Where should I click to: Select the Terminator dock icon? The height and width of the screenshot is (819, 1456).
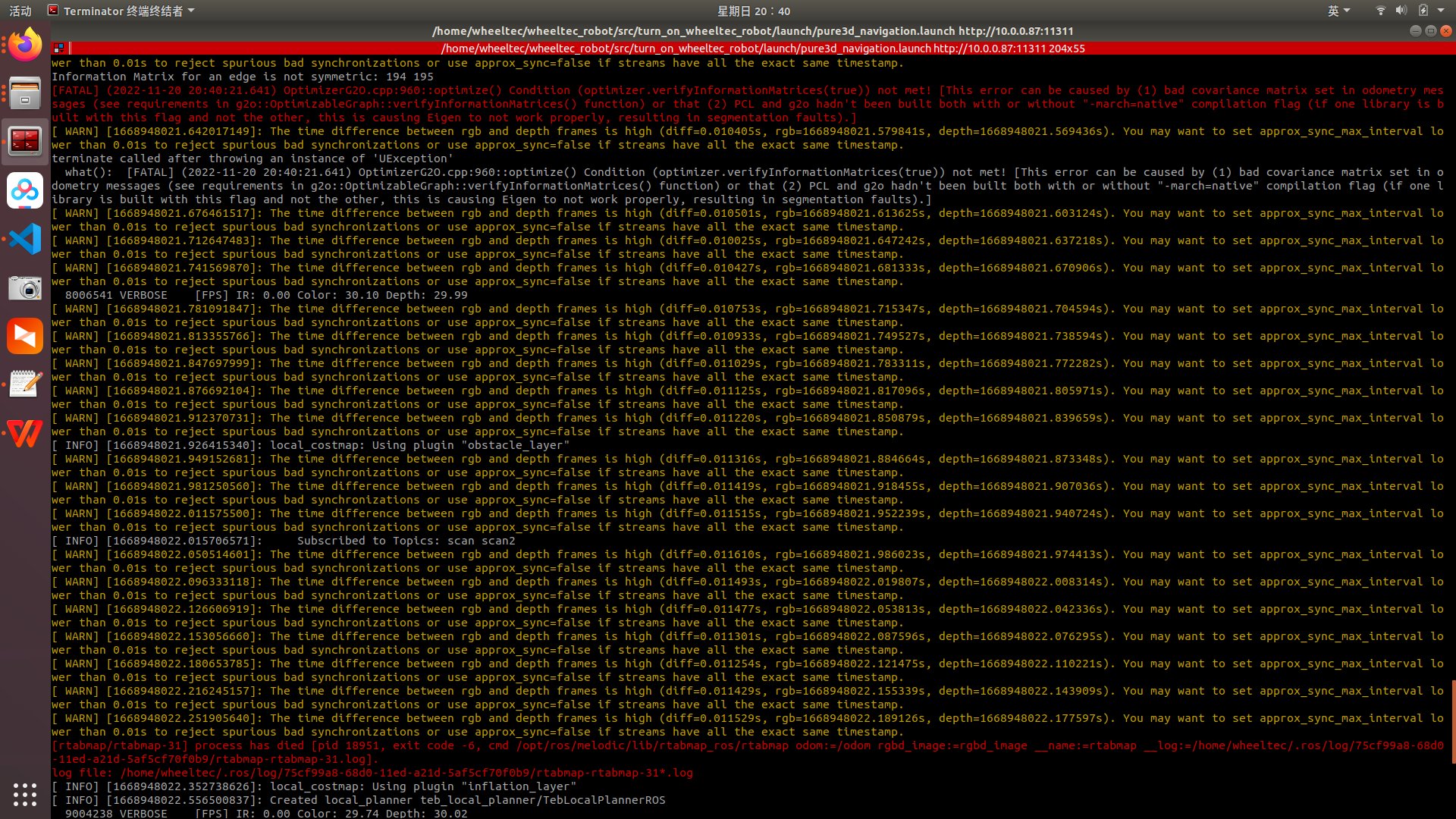point(25,142)
